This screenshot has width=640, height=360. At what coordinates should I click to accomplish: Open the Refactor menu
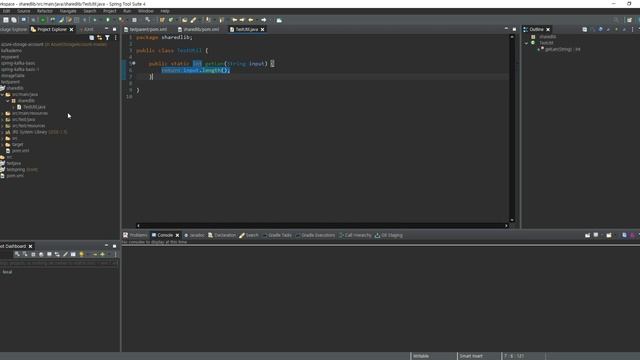pyautogui.click(x=45, y=11)
